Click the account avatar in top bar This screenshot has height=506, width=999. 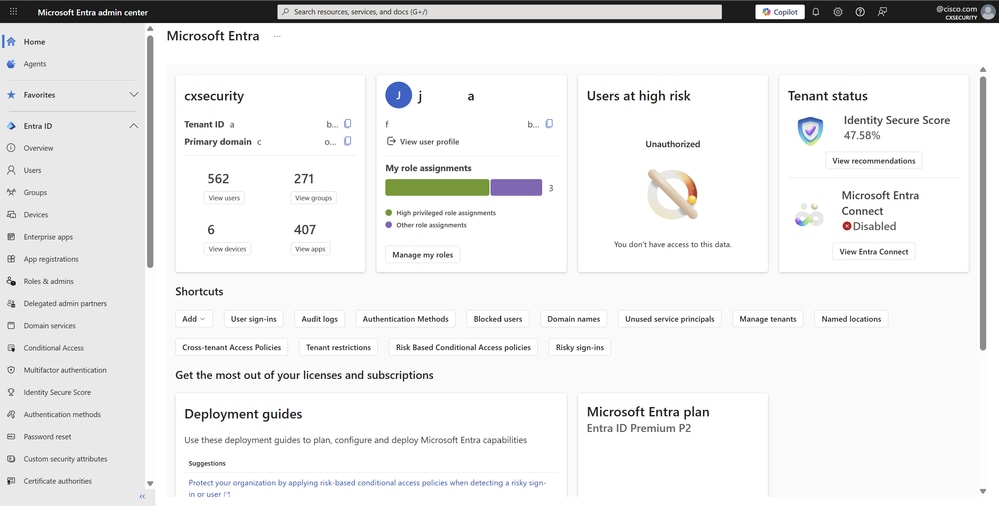pos(988,11)
